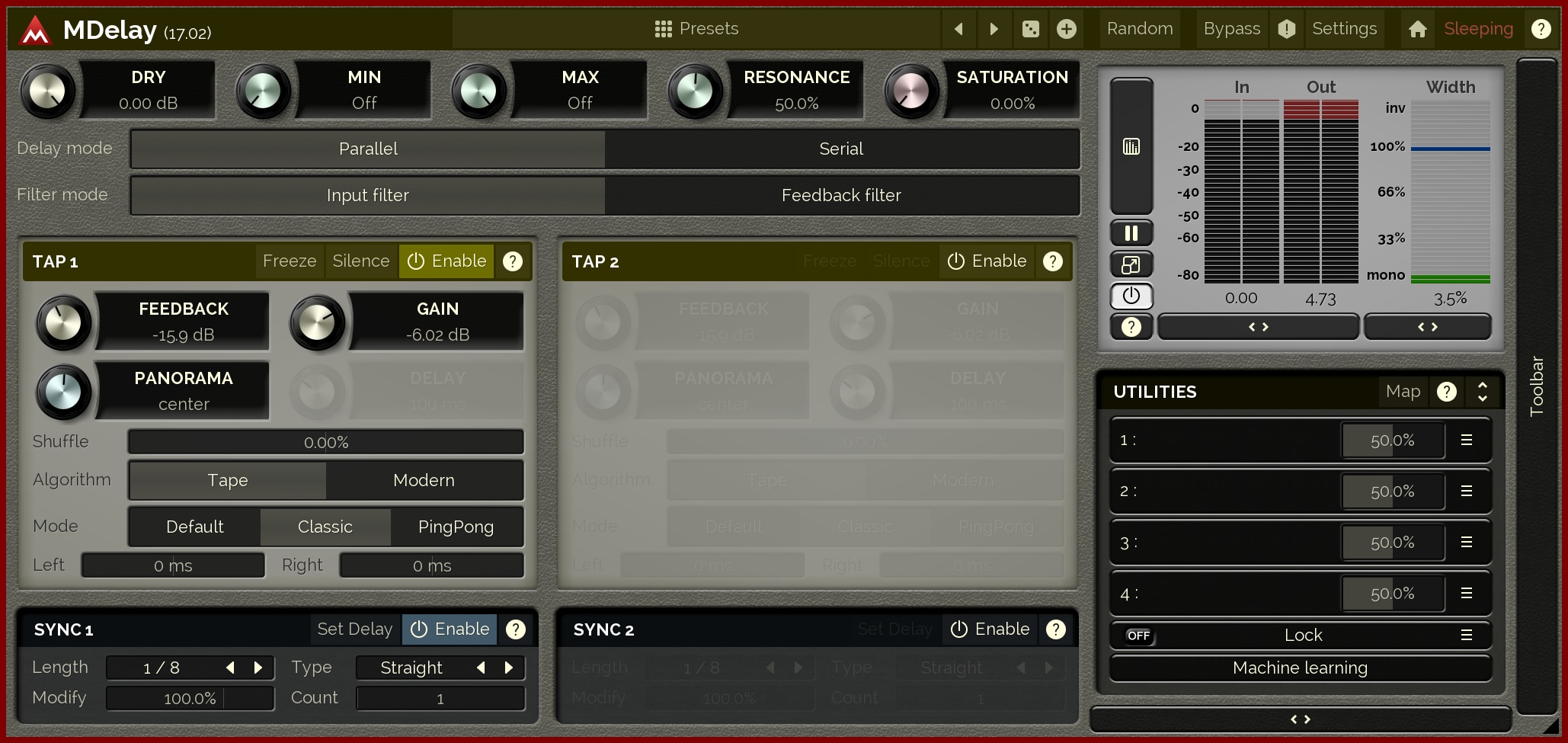This screenshot has height=743, width=1568.
Task: Switch to Feedback filter mode
Action: (x=841, y=196)
